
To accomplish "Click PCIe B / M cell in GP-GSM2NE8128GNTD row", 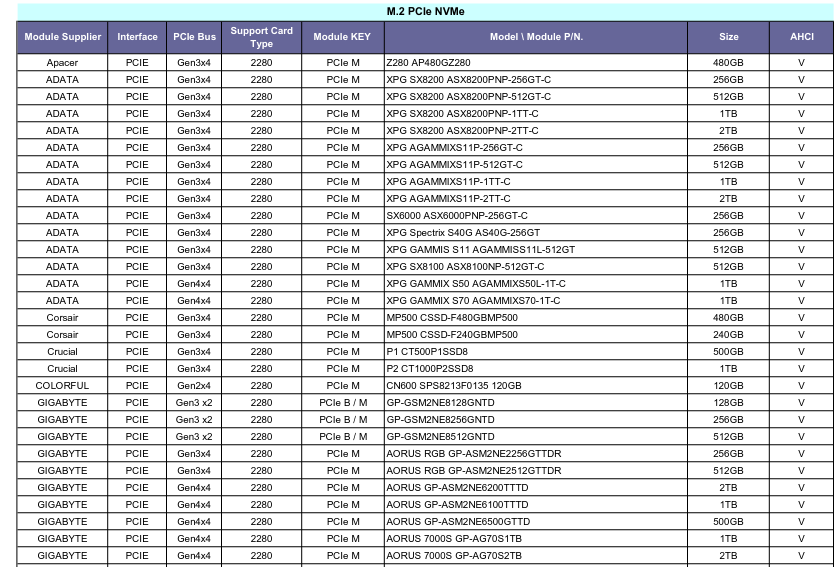I will [x=343, y=402].
